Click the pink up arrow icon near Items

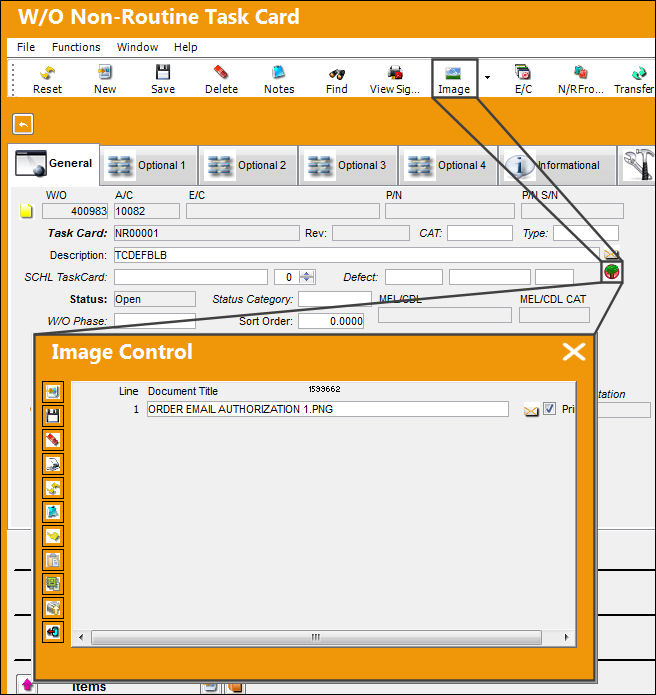point(27,685)
